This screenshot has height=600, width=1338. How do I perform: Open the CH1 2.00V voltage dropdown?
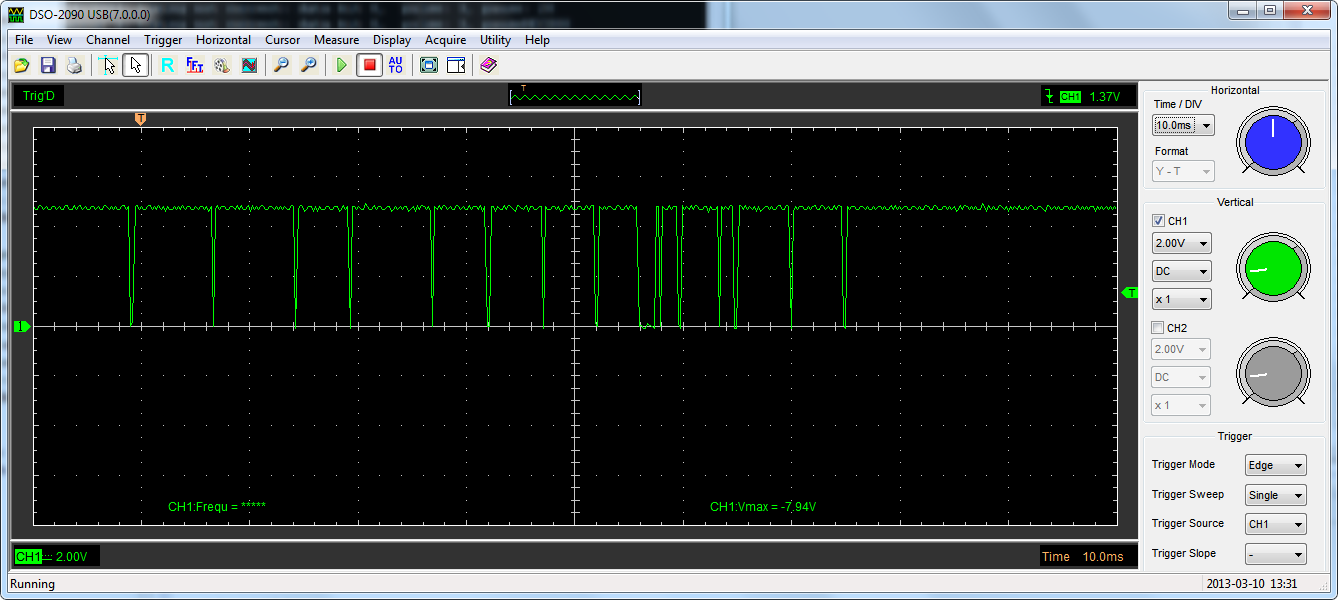1181,243
